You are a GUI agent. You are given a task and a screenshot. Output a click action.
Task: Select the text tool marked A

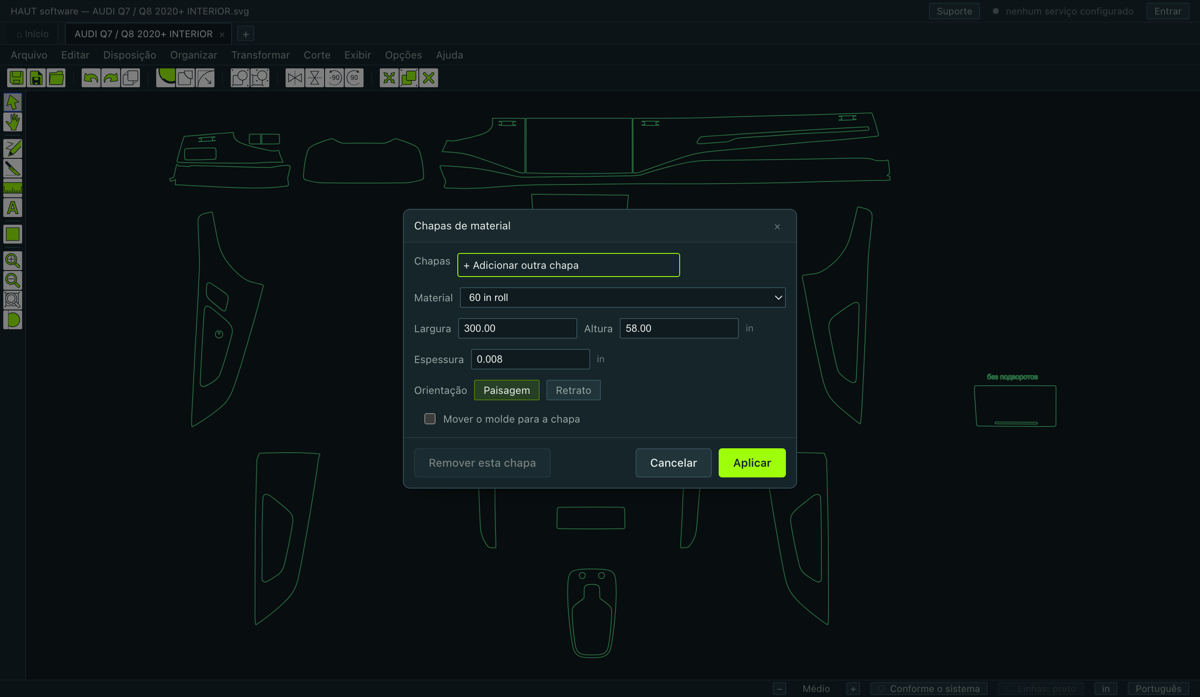12,208
